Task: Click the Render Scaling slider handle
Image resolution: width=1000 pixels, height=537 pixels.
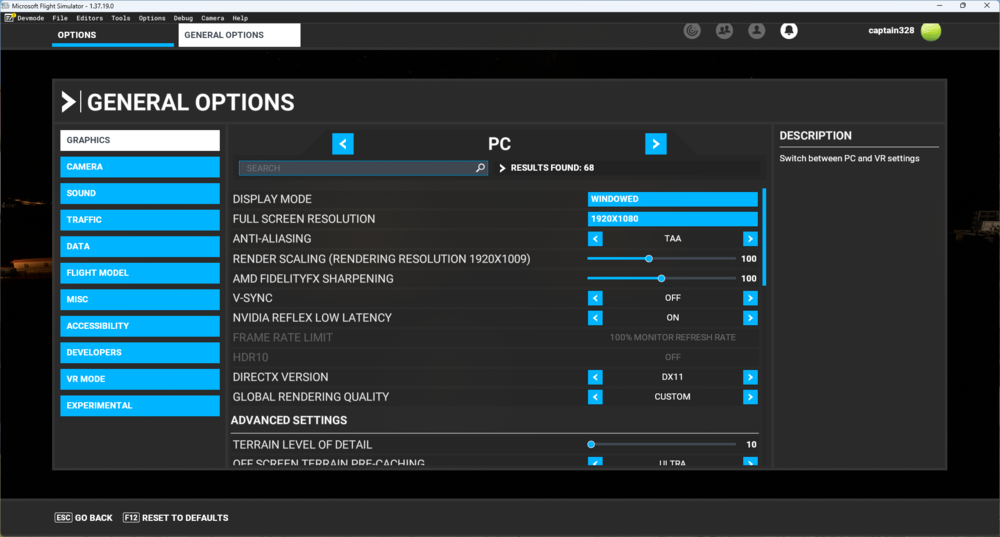Action: [x=649, y=259]
